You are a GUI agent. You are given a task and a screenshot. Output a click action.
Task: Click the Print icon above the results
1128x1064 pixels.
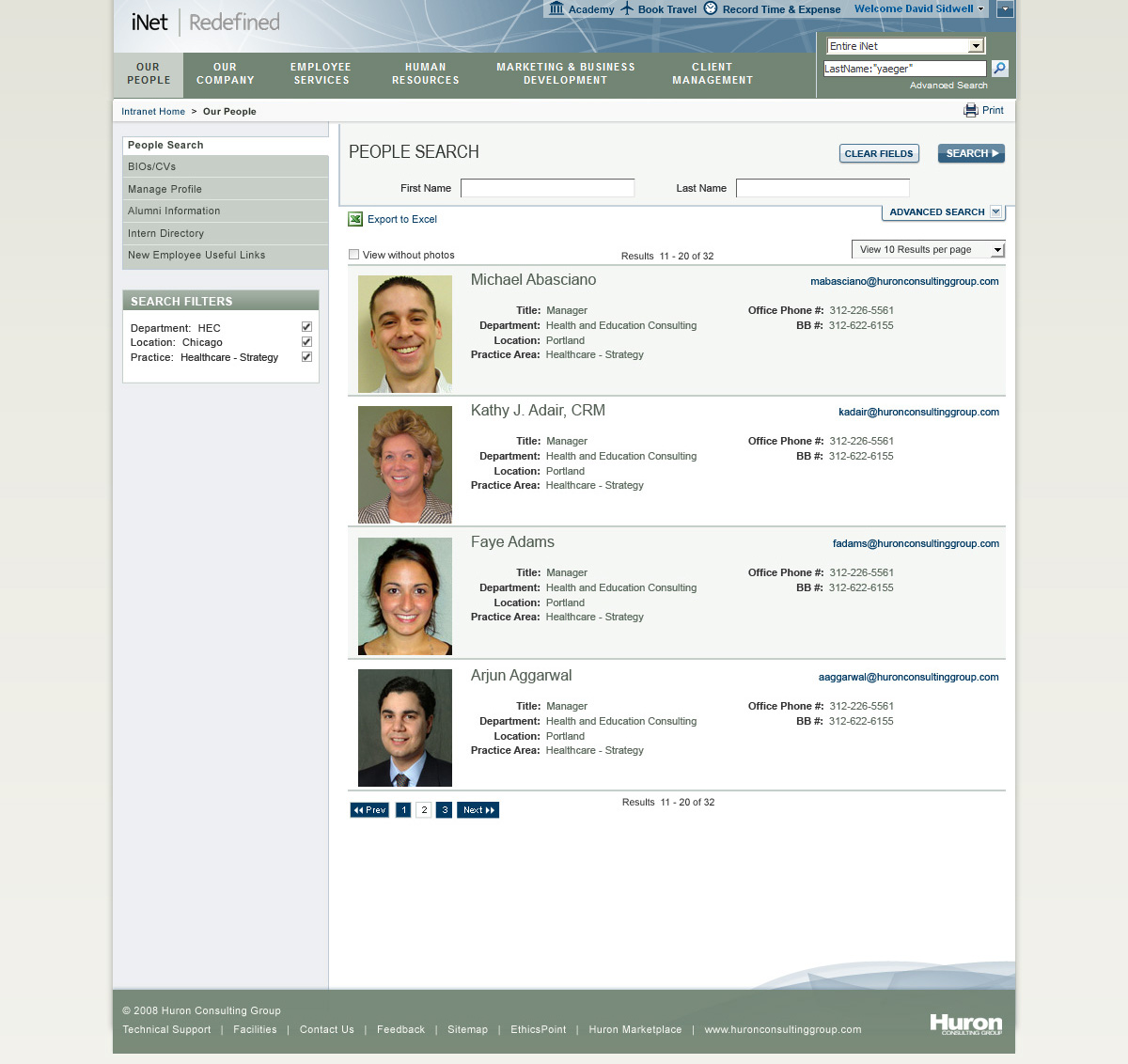click(x=969, y=110)
